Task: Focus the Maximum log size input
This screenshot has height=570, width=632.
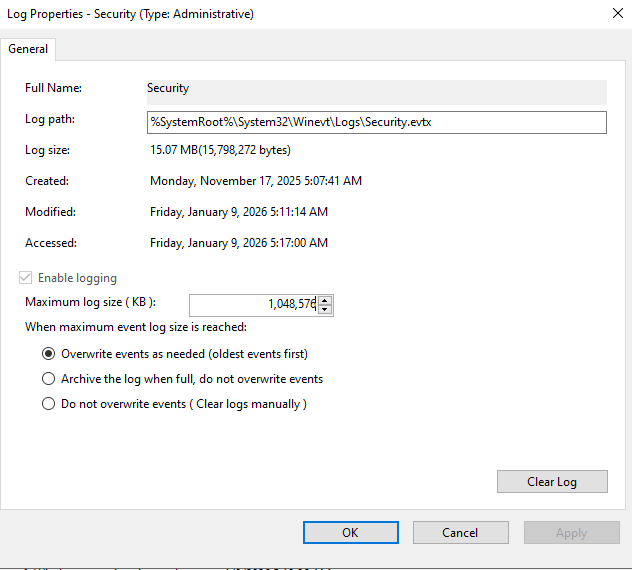Action: pos(252,304)
